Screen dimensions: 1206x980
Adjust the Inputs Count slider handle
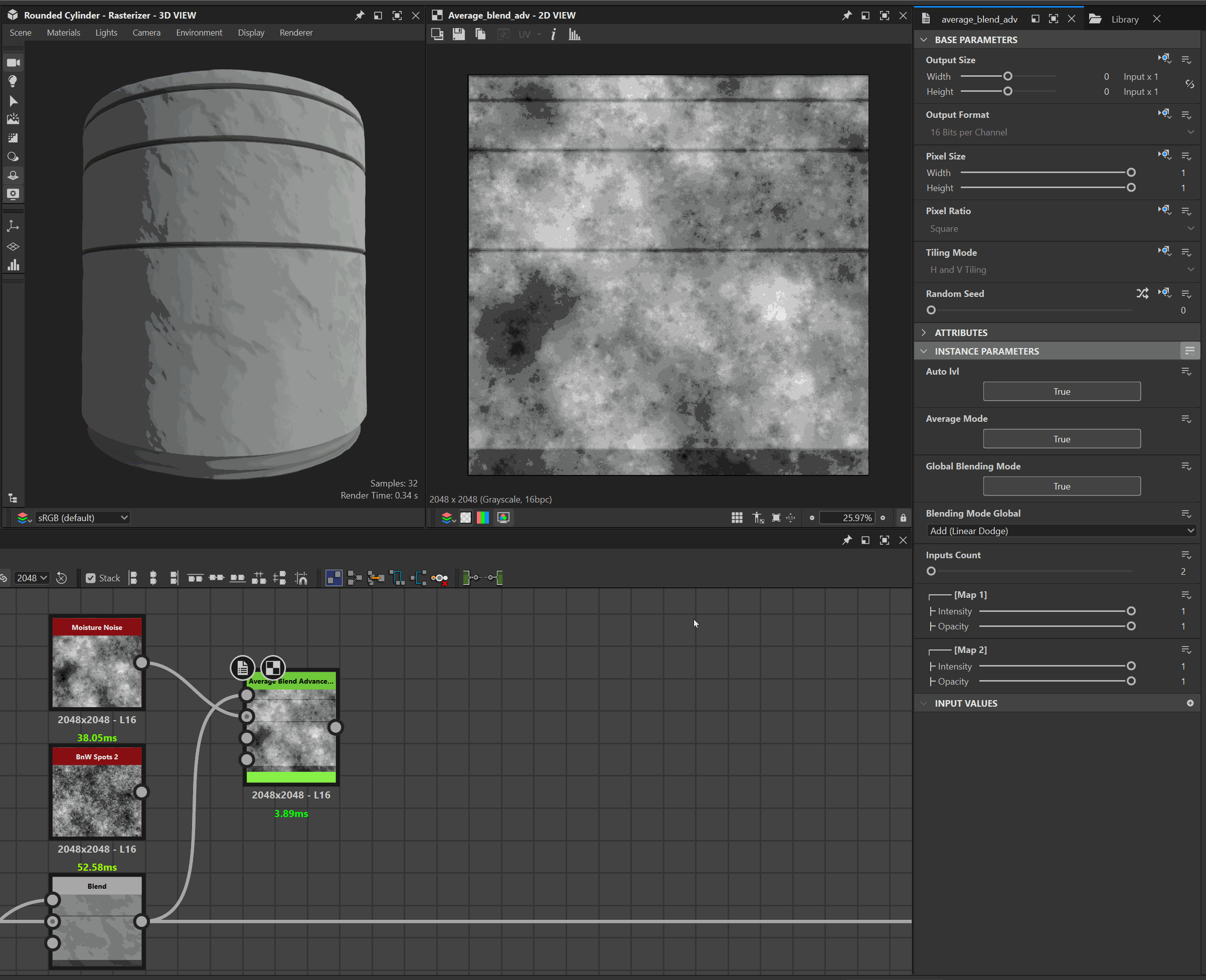click(931, 571)
